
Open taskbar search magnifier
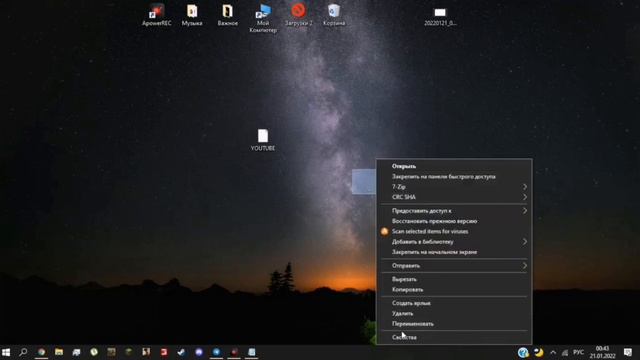click(23, 352)
